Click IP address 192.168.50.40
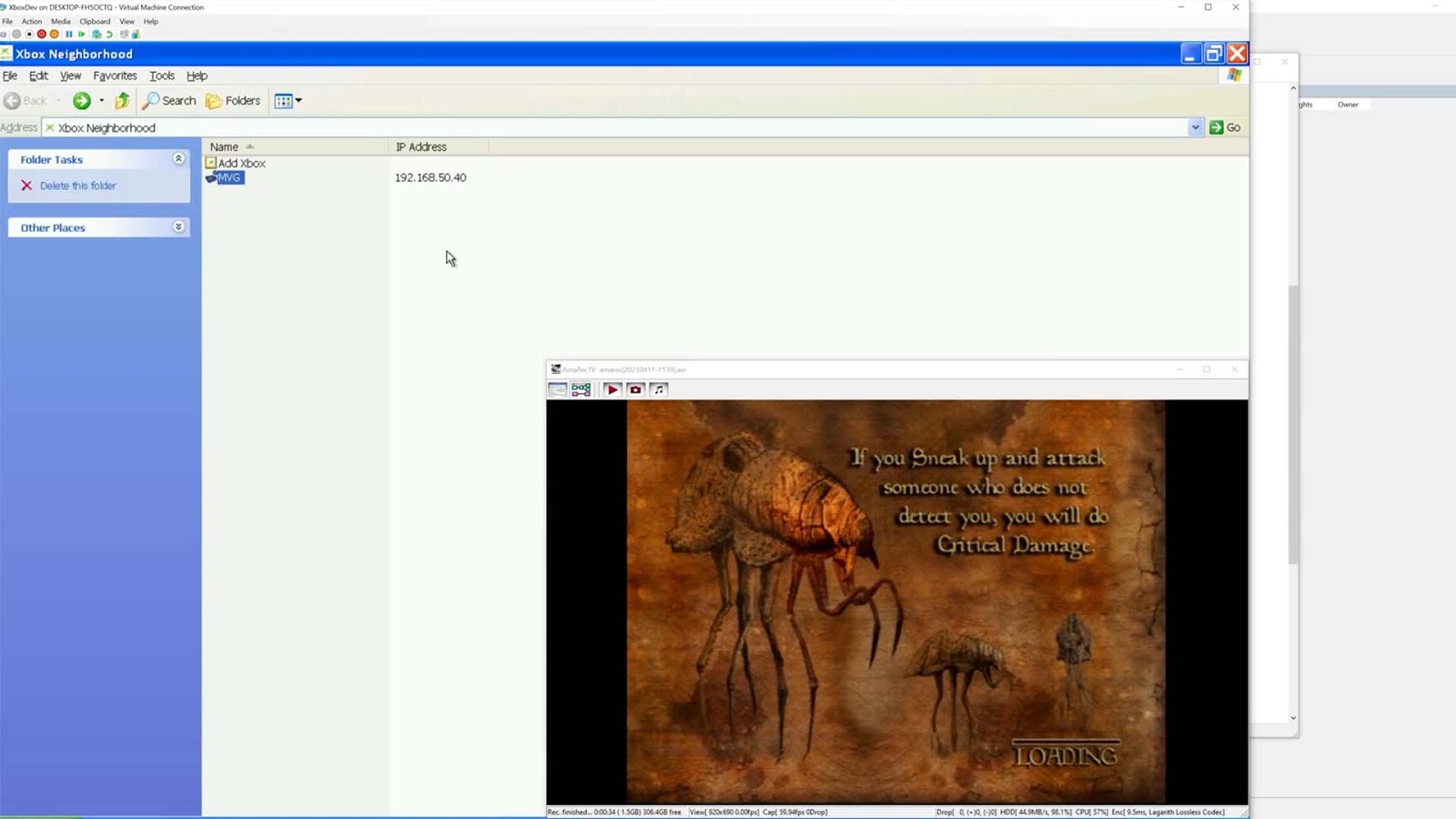1456x819 pixels. point(430,177)
